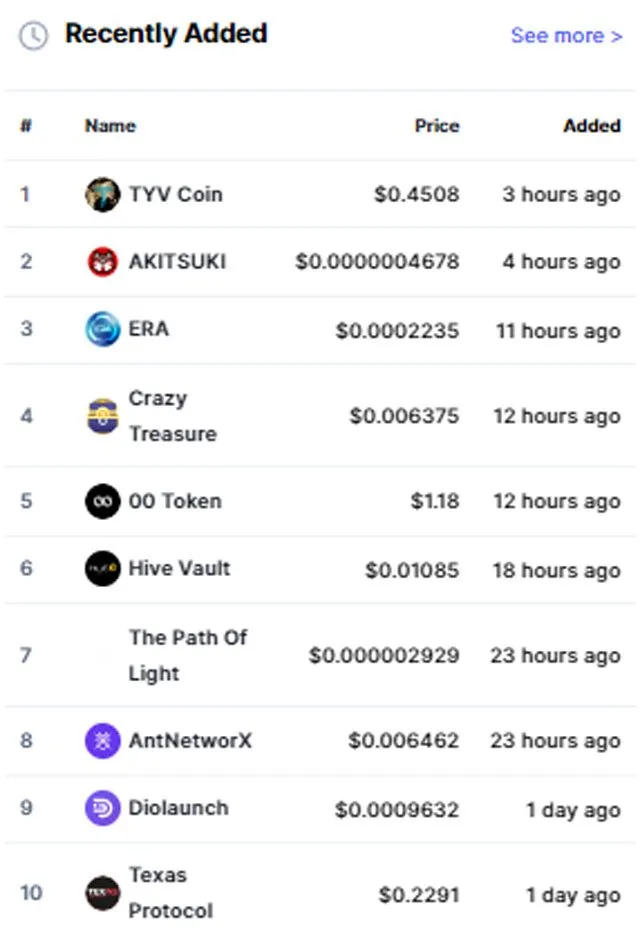
Task: Click the 00 Token black icon
Action: [102, 501]
